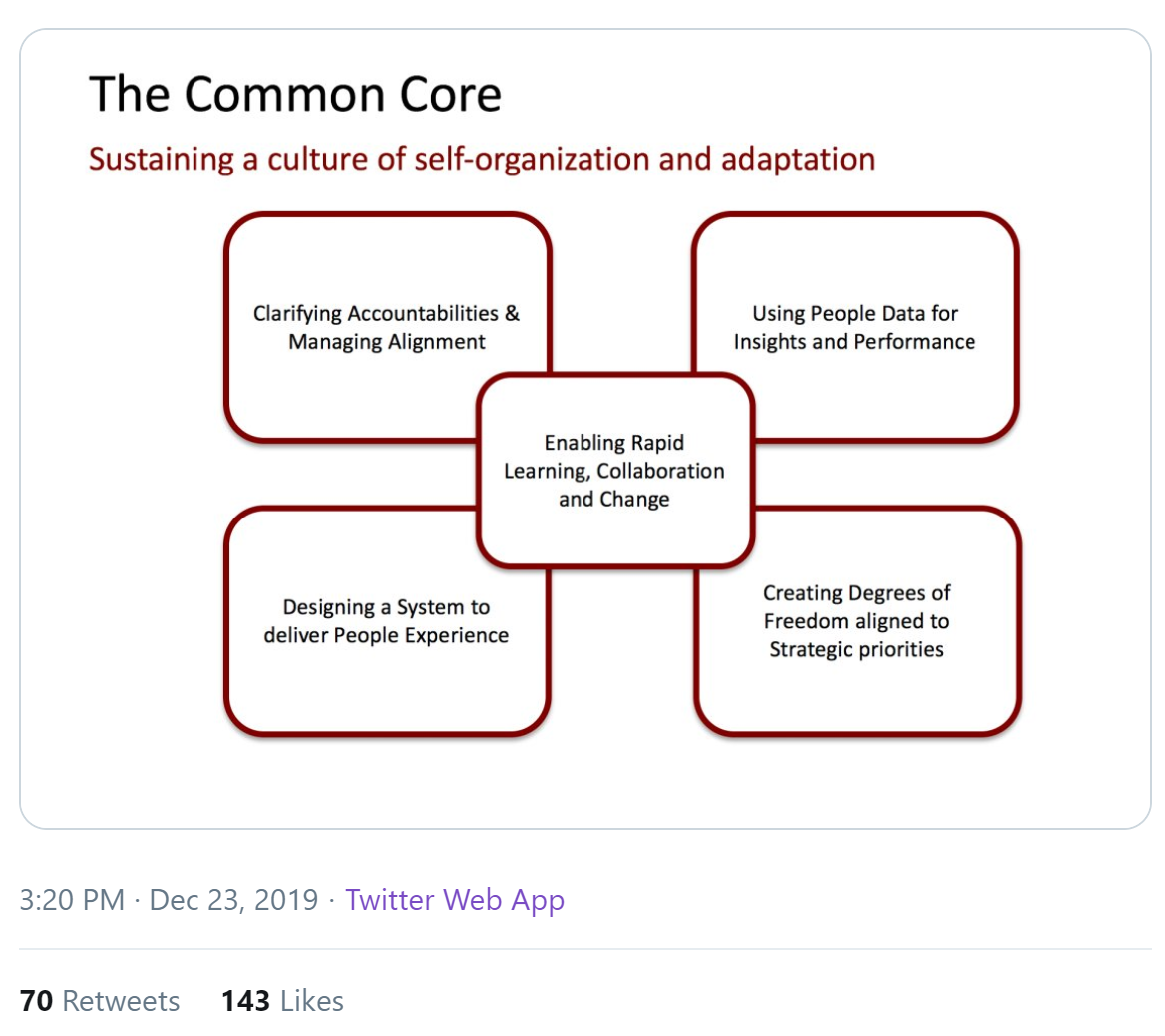Click the number 70 retweet count
This screenshot has height=1036, width=1165.
coord(36,1000)
